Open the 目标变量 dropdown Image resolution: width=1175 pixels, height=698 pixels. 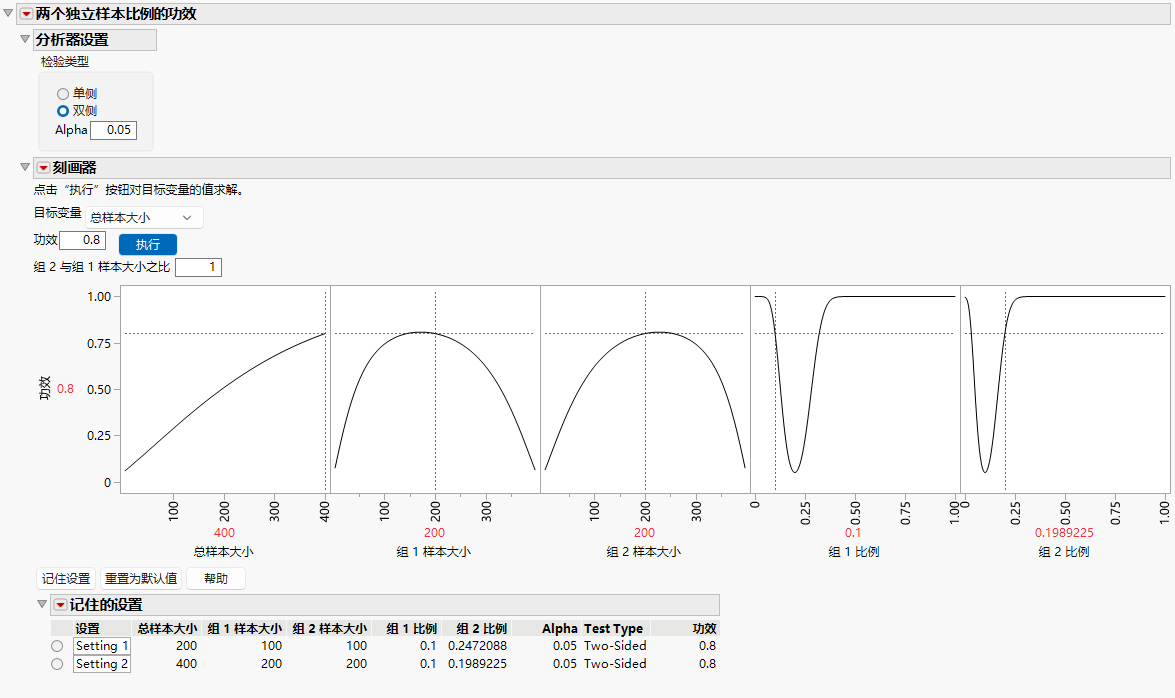pos(144,217)
